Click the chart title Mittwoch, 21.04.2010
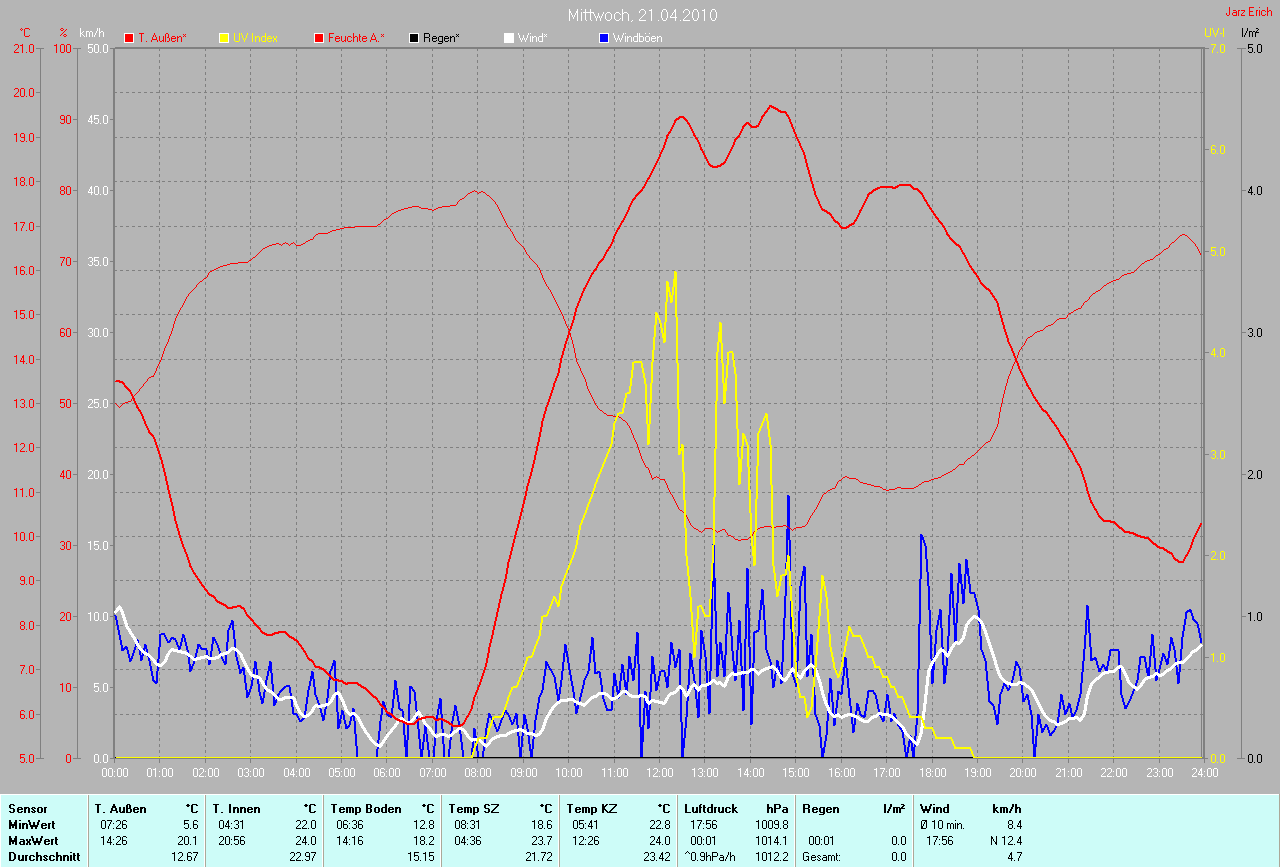This screenshot has height=867, width=1280. coord(641,15)
